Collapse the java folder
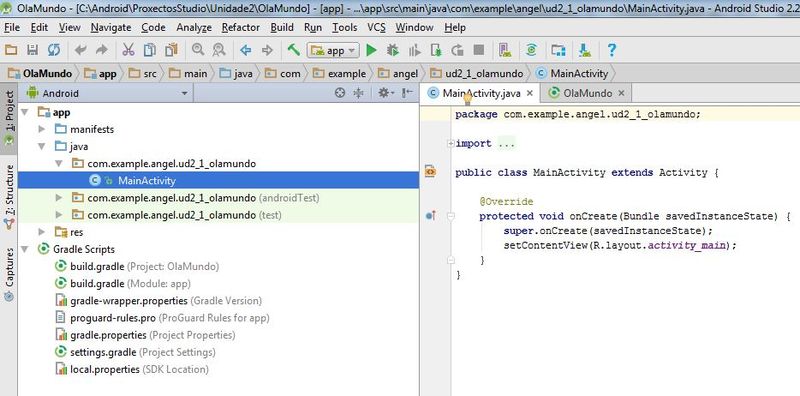The width and height of the screenshot is (800, 396). coord(42,146)
